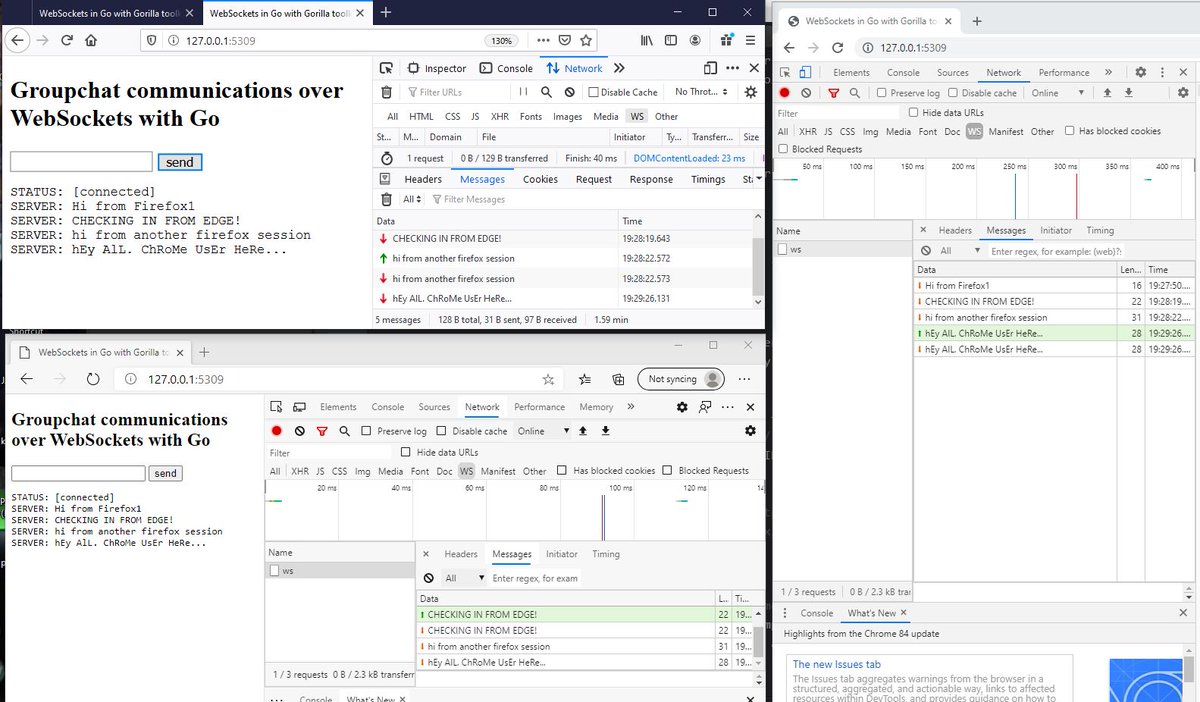Image resolution: width=1200 pixels, height=702 pixels.
Task: Enable Edge Preserve log checkbox
Action: pyautogui.click(x=367, y=431)
